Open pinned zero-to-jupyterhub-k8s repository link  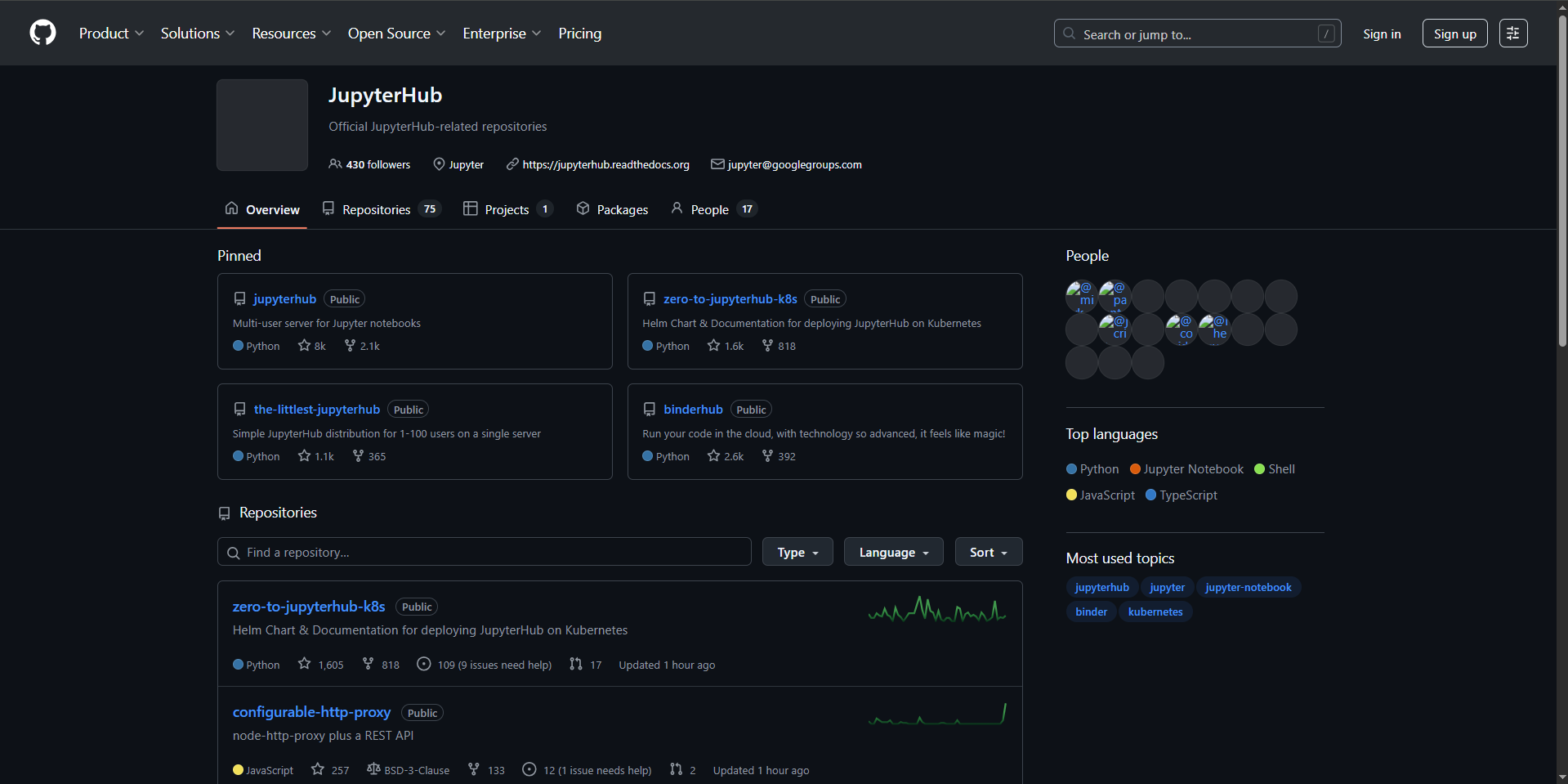pos(730,299)
